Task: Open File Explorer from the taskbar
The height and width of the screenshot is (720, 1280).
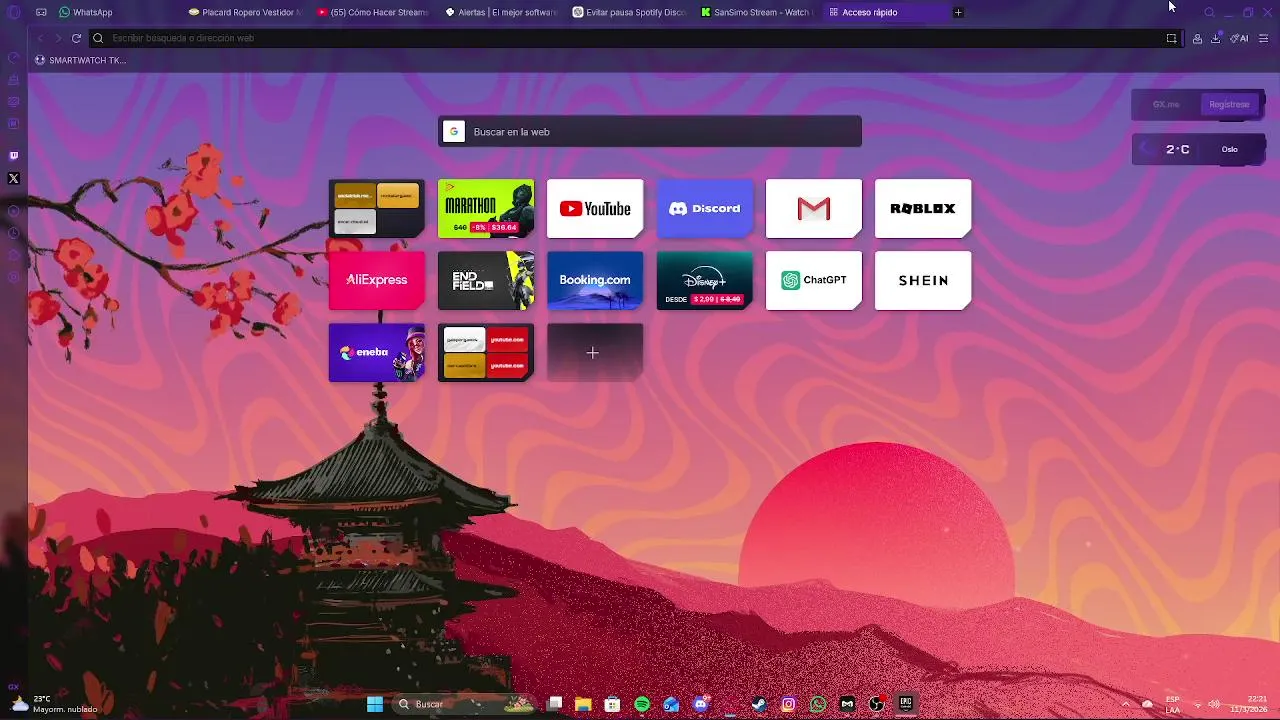Action: 583,704
